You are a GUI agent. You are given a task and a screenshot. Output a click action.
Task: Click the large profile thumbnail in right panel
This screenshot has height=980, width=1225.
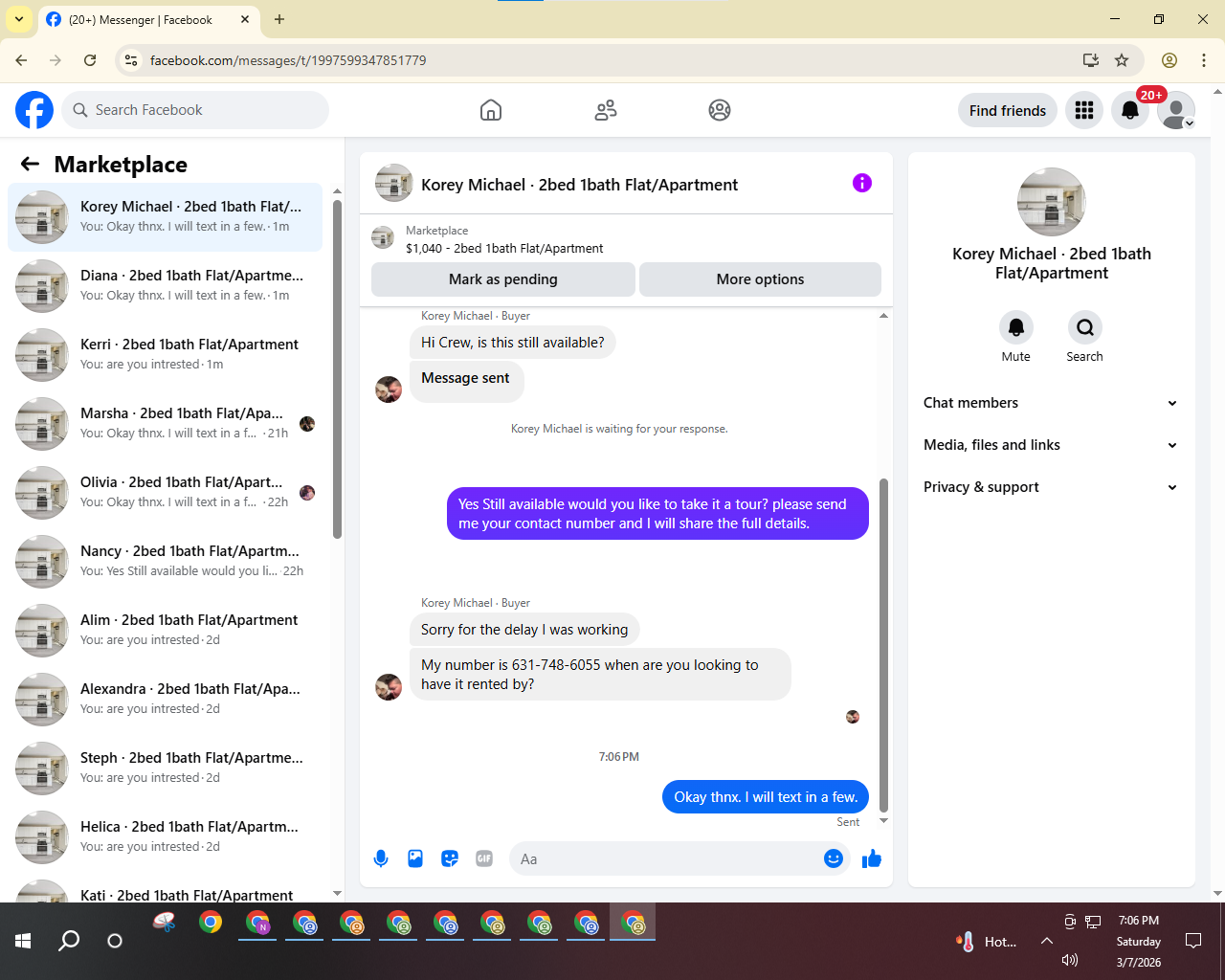click(x=1052, y=202)
